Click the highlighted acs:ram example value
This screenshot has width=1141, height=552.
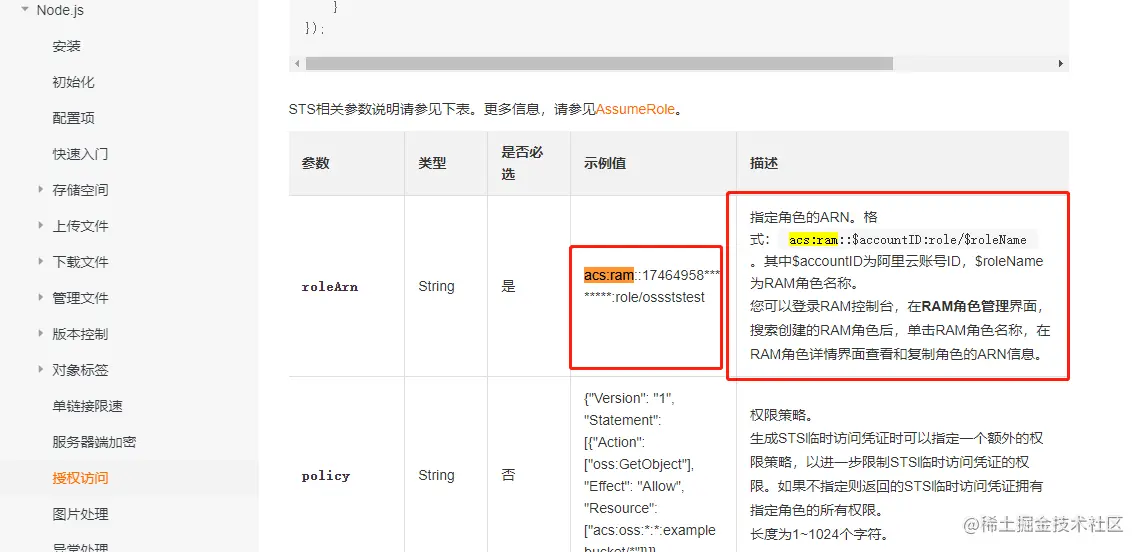608,275
